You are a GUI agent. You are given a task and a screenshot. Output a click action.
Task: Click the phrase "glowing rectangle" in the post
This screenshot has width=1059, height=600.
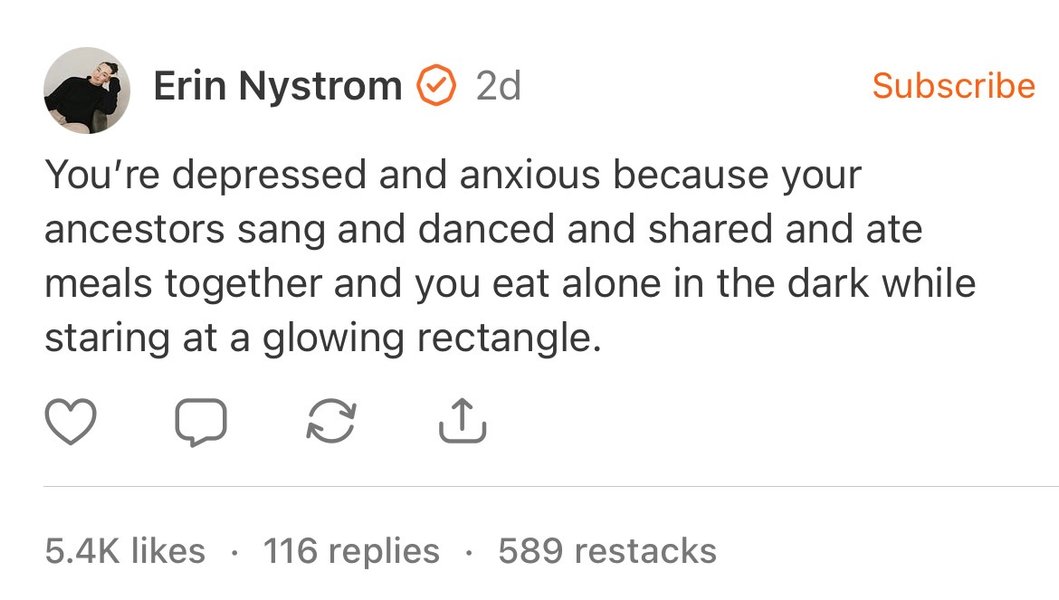[x=432, y=338]
